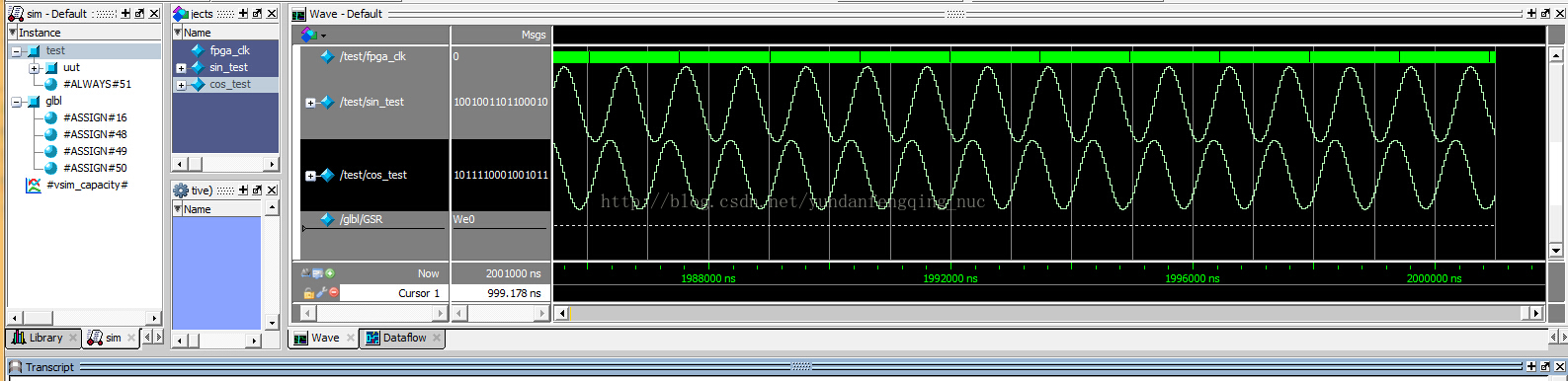Undock the Objects panel
This screenshot has width=1568, height=381.
tap(257, 14)
